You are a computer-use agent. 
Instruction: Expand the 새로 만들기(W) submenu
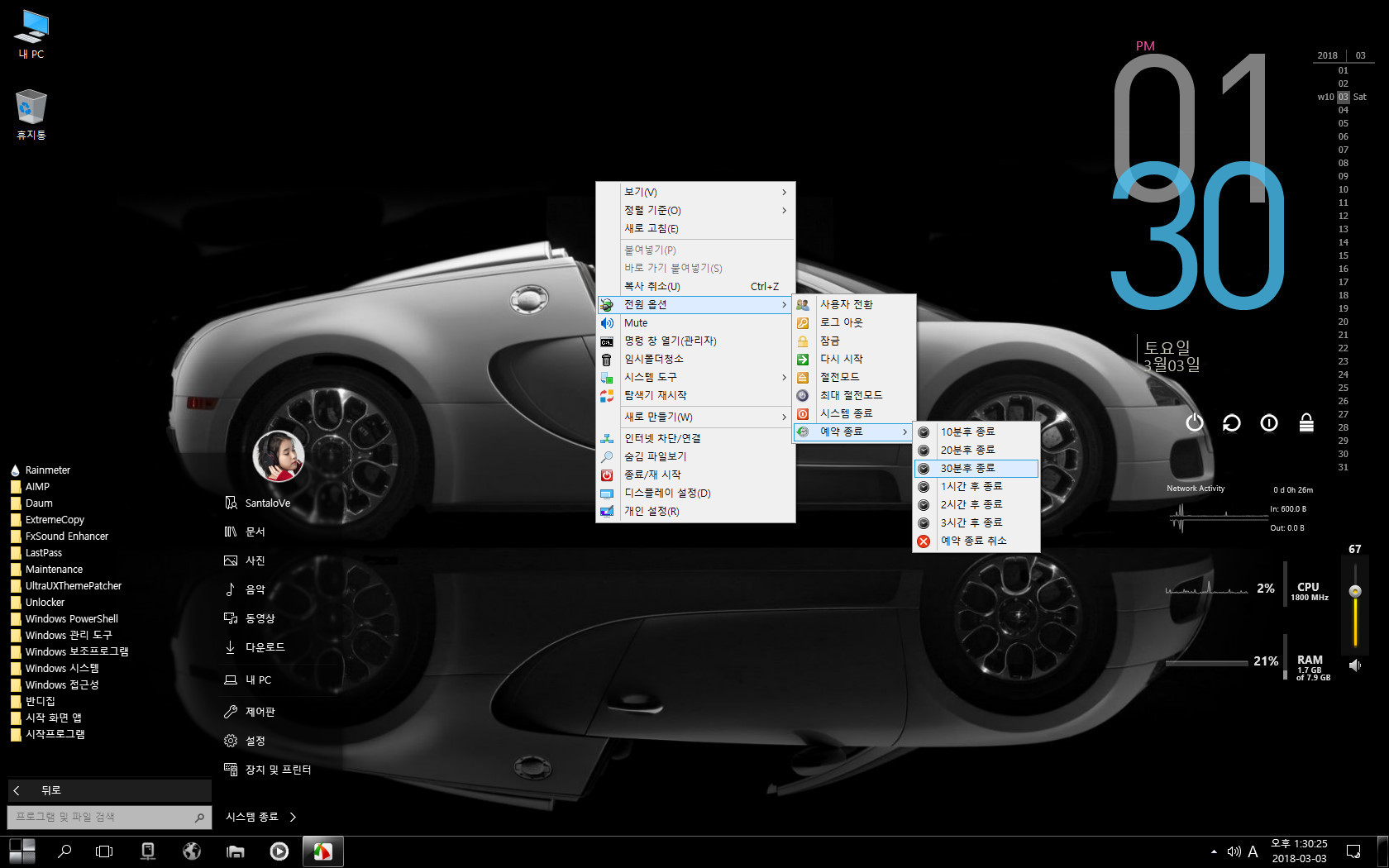pos(695,417)
